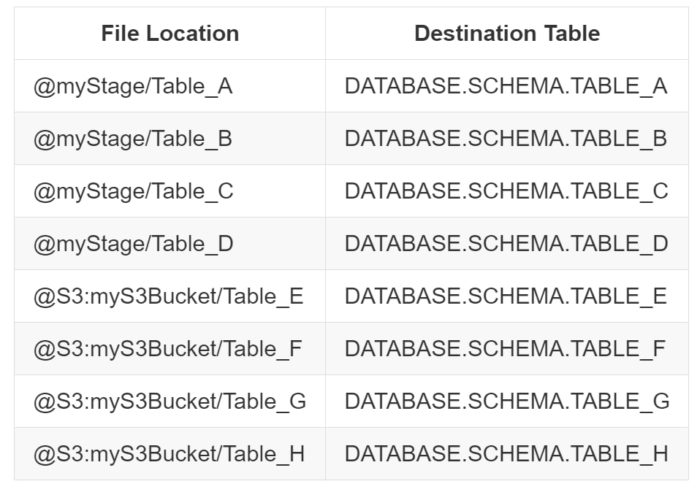Click the Destination Table column header

click(507, 33)
